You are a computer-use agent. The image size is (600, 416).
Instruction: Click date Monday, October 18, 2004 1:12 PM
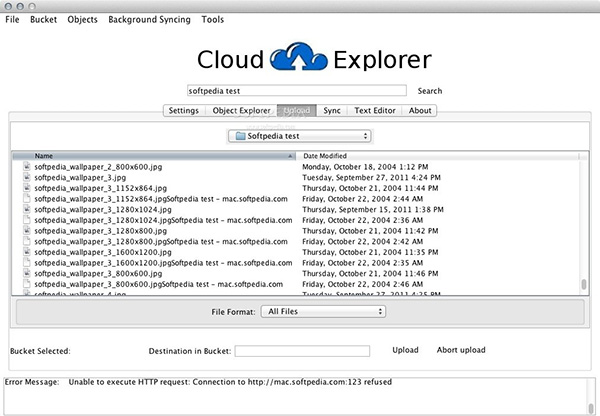[x=365, y=167]
